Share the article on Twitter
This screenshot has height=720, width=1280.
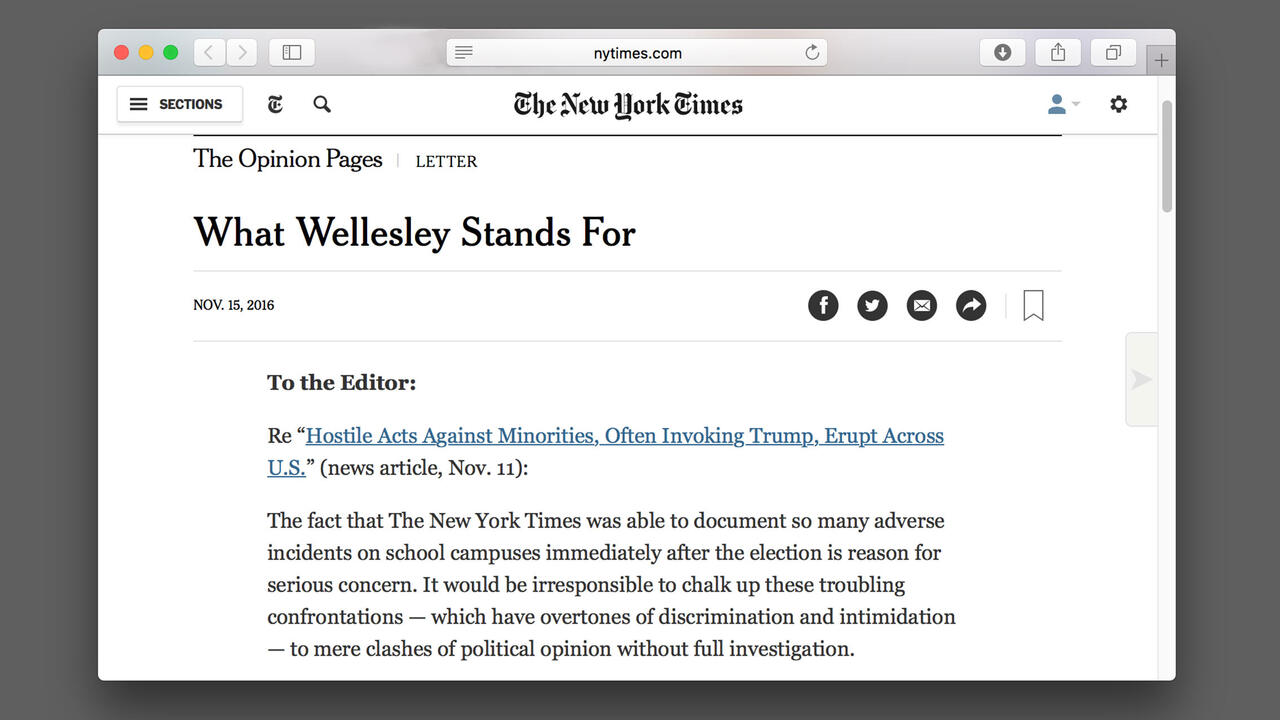(872, 305)
